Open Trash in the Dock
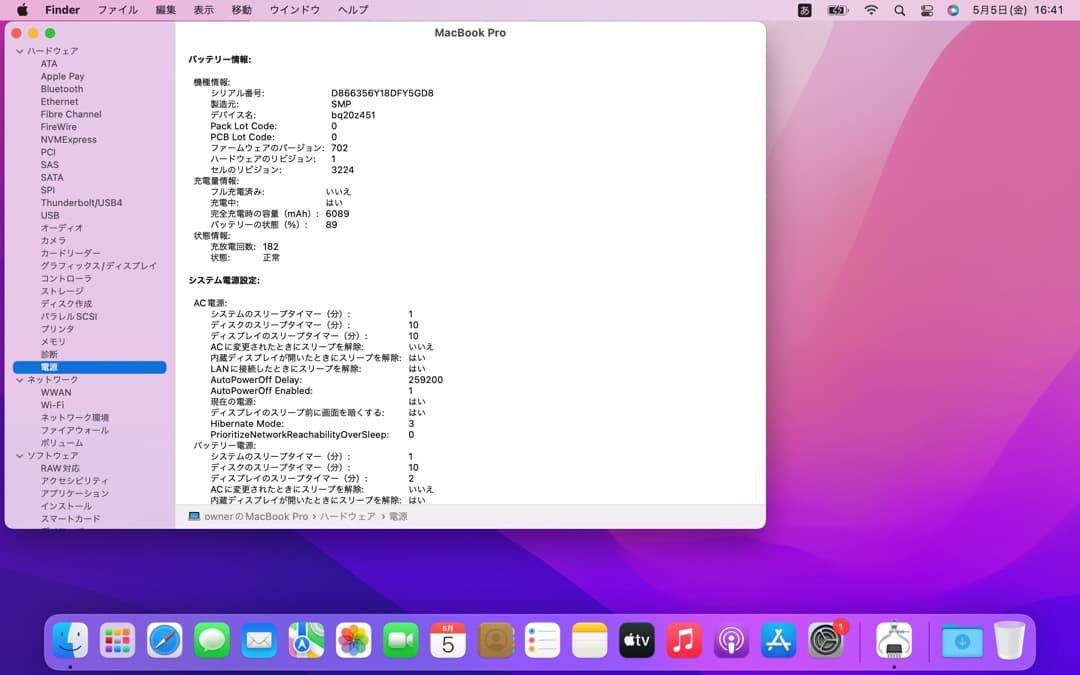The height and width of the screenshot is (675, 1080). pos(1009,641)
